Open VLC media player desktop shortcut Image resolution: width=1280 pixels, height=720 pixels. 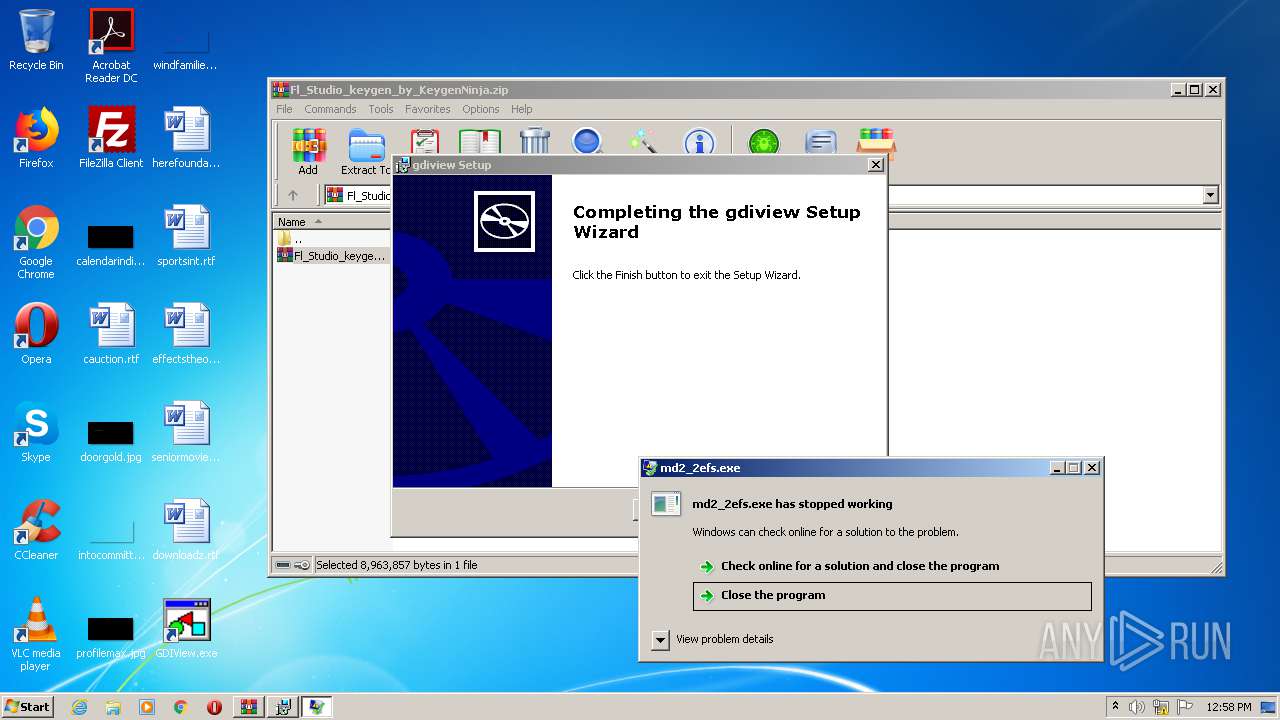[36, 634]
